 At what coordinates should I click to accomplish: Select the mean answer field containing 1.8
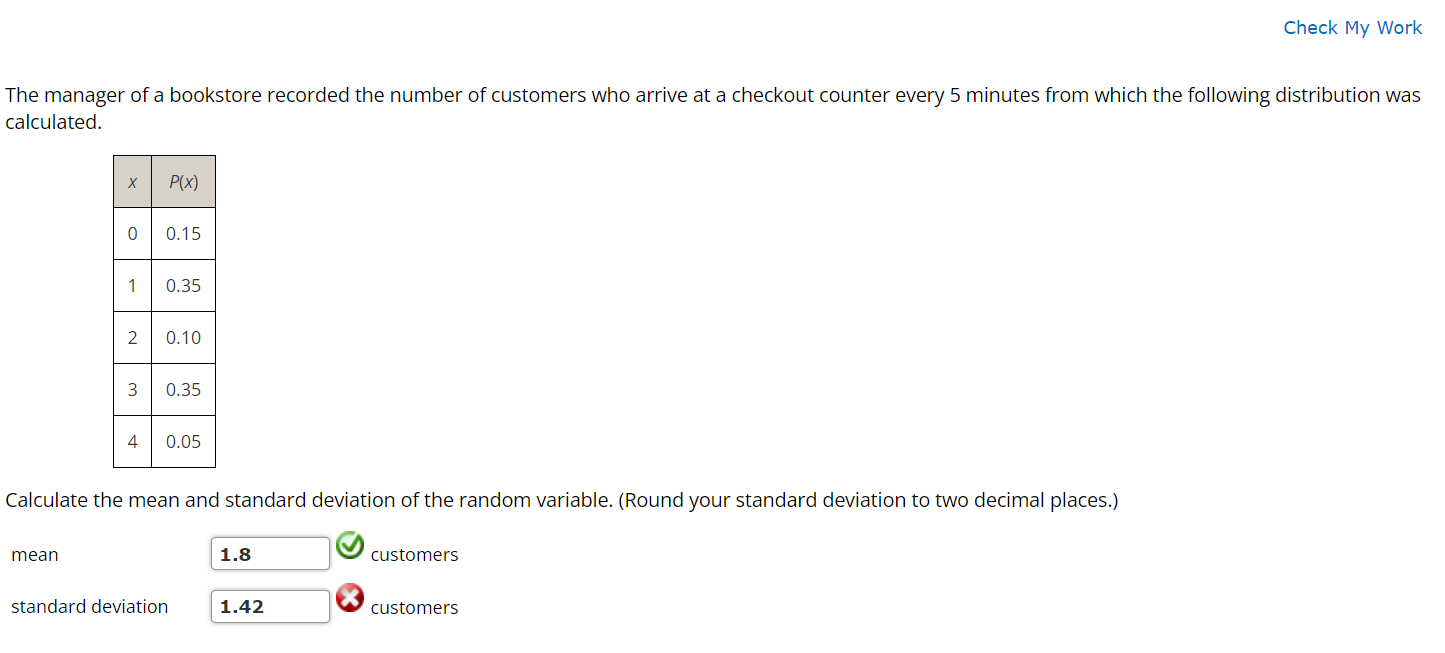[x=270, y=552]
